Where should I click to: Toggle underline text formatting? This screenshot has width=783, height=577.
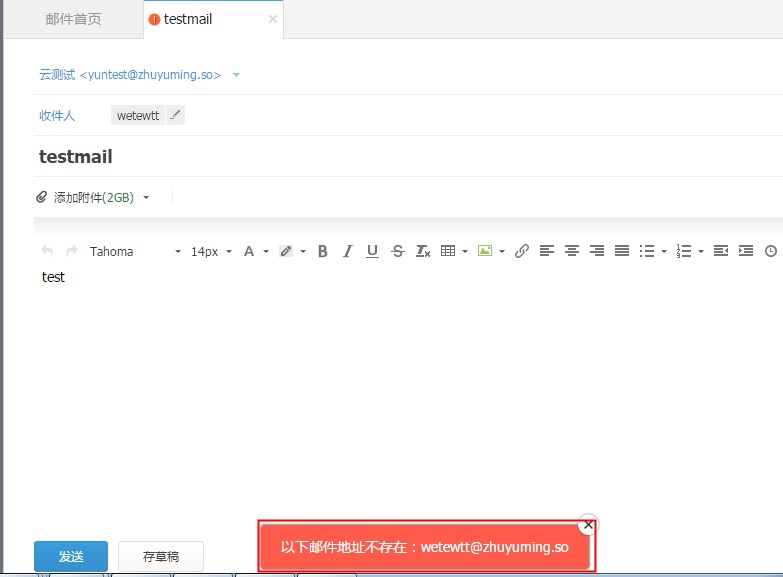click(x=372, y=251)
